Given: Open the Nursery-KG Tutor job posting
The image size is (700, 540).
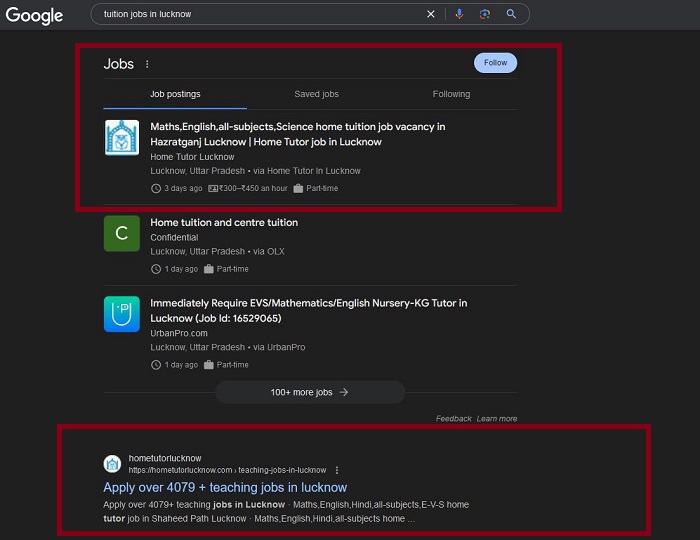Looking at the screenshot, I should click(x=308, y=311).
